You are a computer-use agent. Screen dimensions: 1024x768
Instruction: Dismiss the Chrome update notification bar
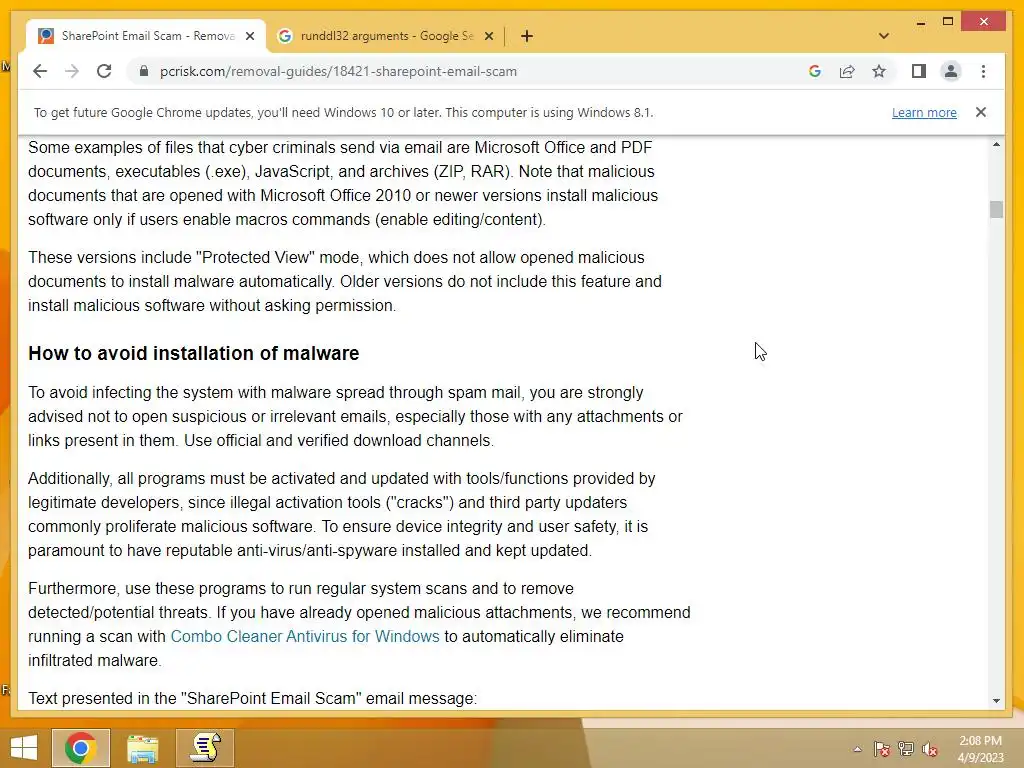pos(980,112)
